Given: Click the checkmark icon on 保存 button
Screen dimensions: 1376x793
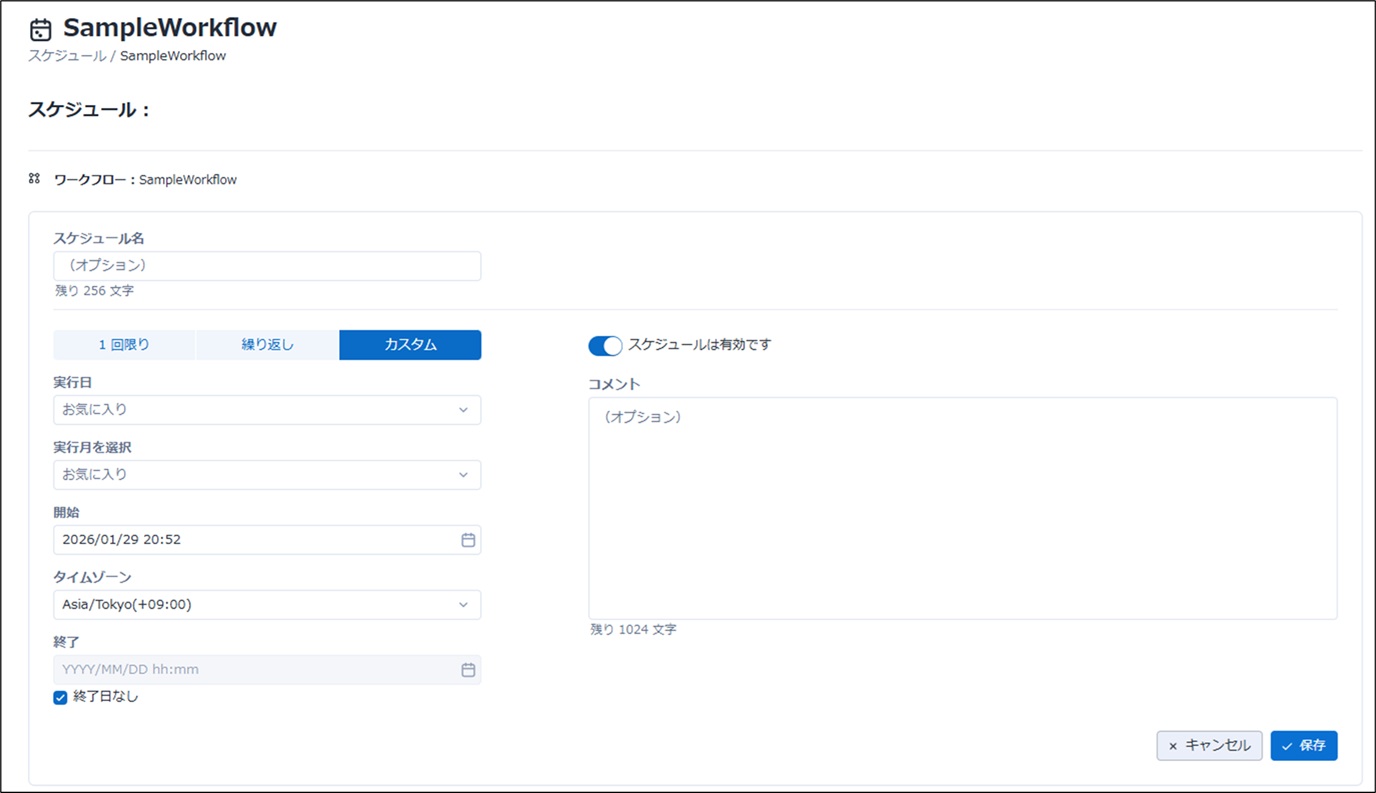Looking at the screenshot, I should (x=1287, y=746).
